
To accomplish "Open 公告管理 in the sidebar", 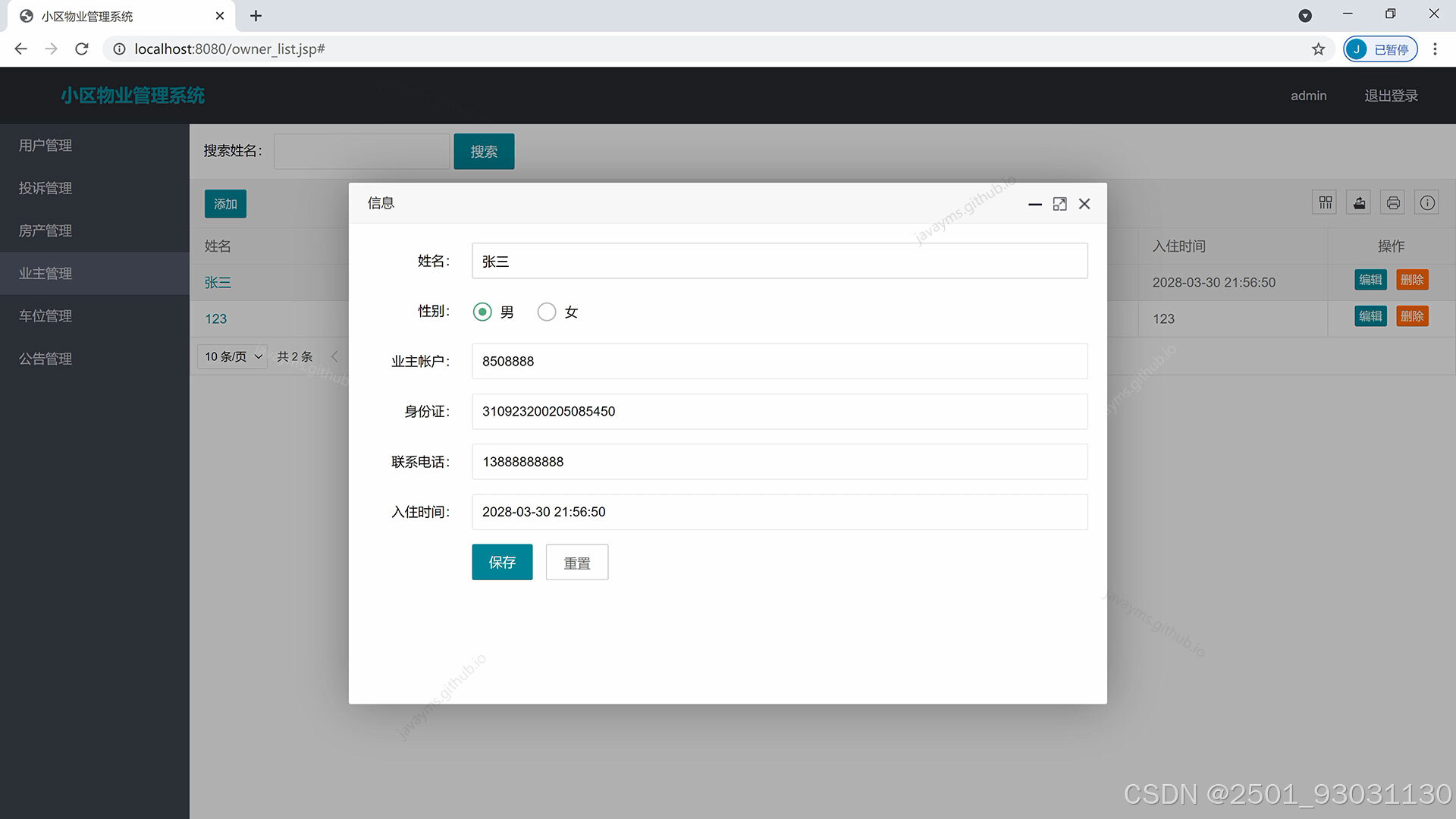I will pyautogui.click(x=95, y=359).
